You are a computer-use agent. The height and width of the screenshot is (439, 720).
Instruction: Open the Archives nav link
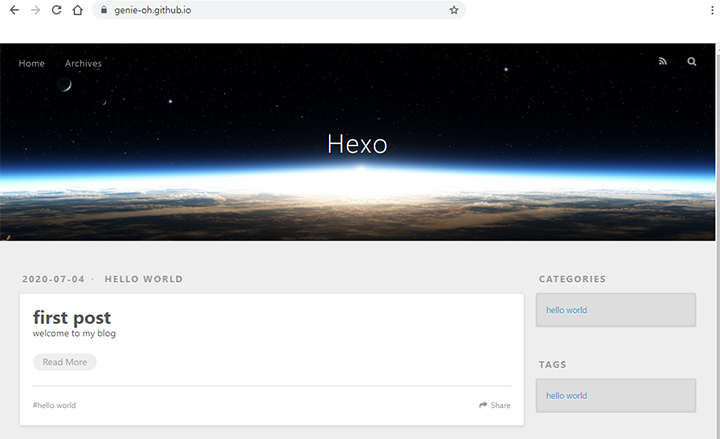click(83, 63)
